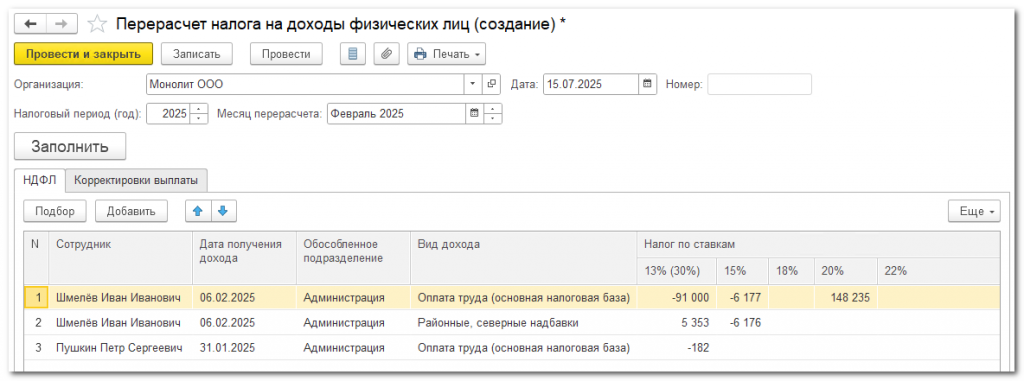Open the organization card icon
The width and height of the screenshot is (1024, 381).
(491, 84)
